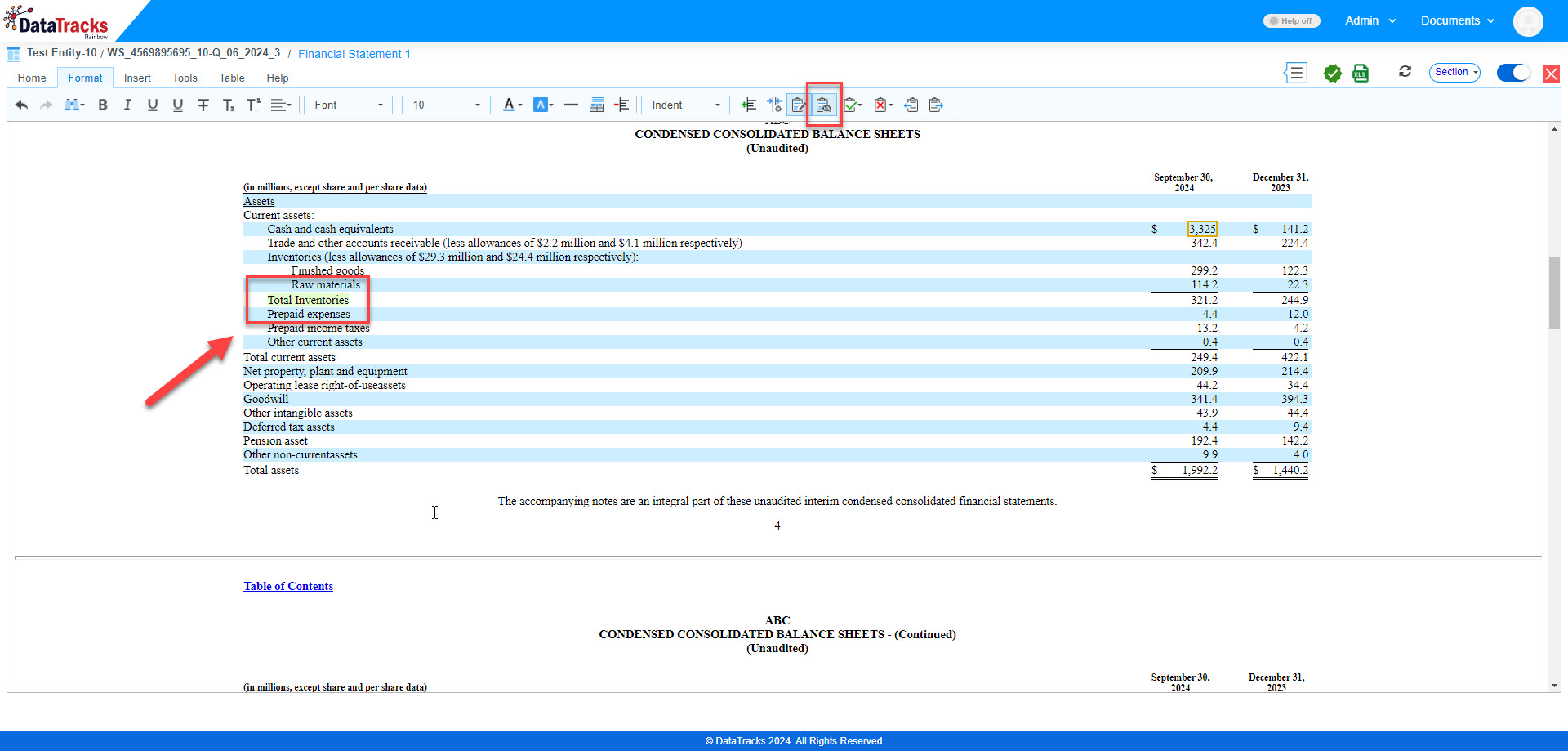Insert a horizontal line
Image resolution: width=1568 pixels, height=751 pixels.
click(x=572, y=105)
